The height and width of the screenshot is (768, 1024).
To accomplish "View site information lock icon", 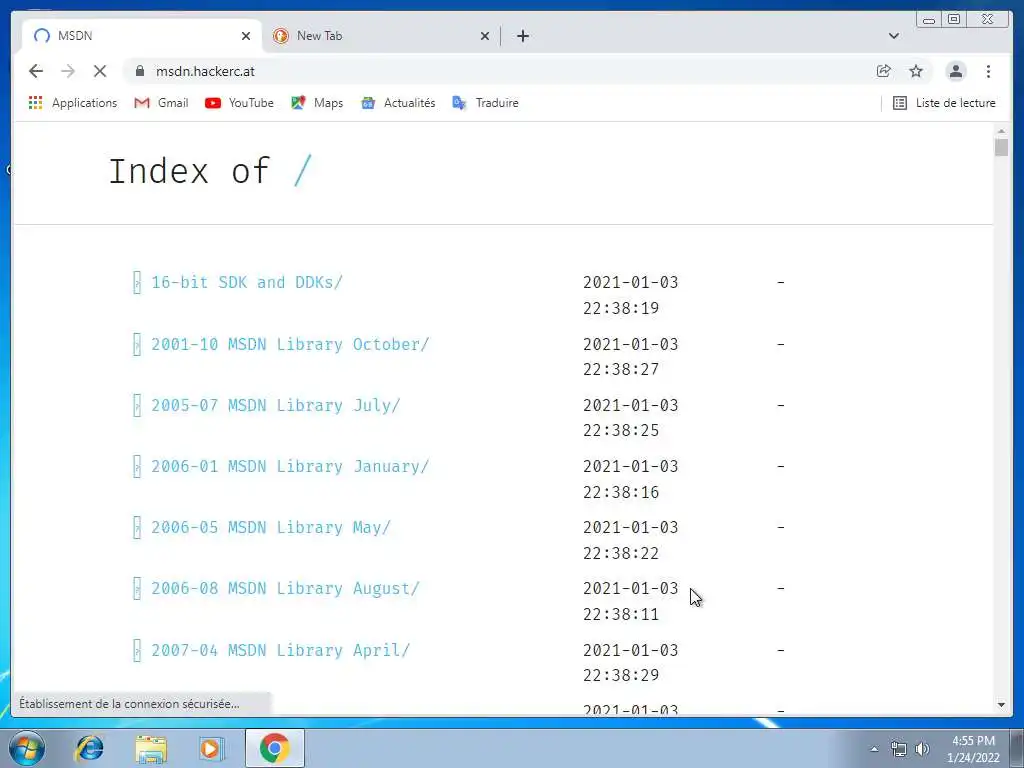I will coord(140,71).
